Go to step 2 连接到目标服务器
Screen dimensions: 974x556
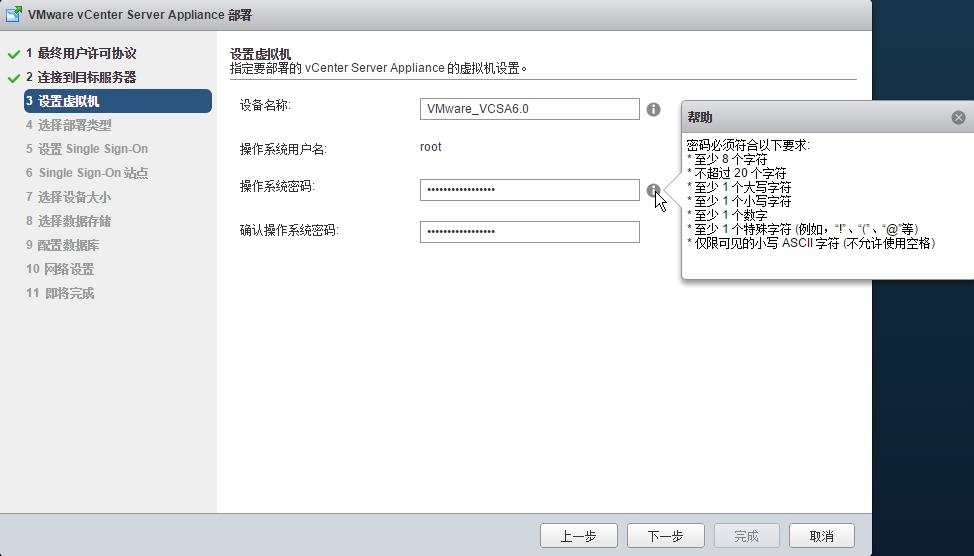pyautogui.click(x=81, y=77)
